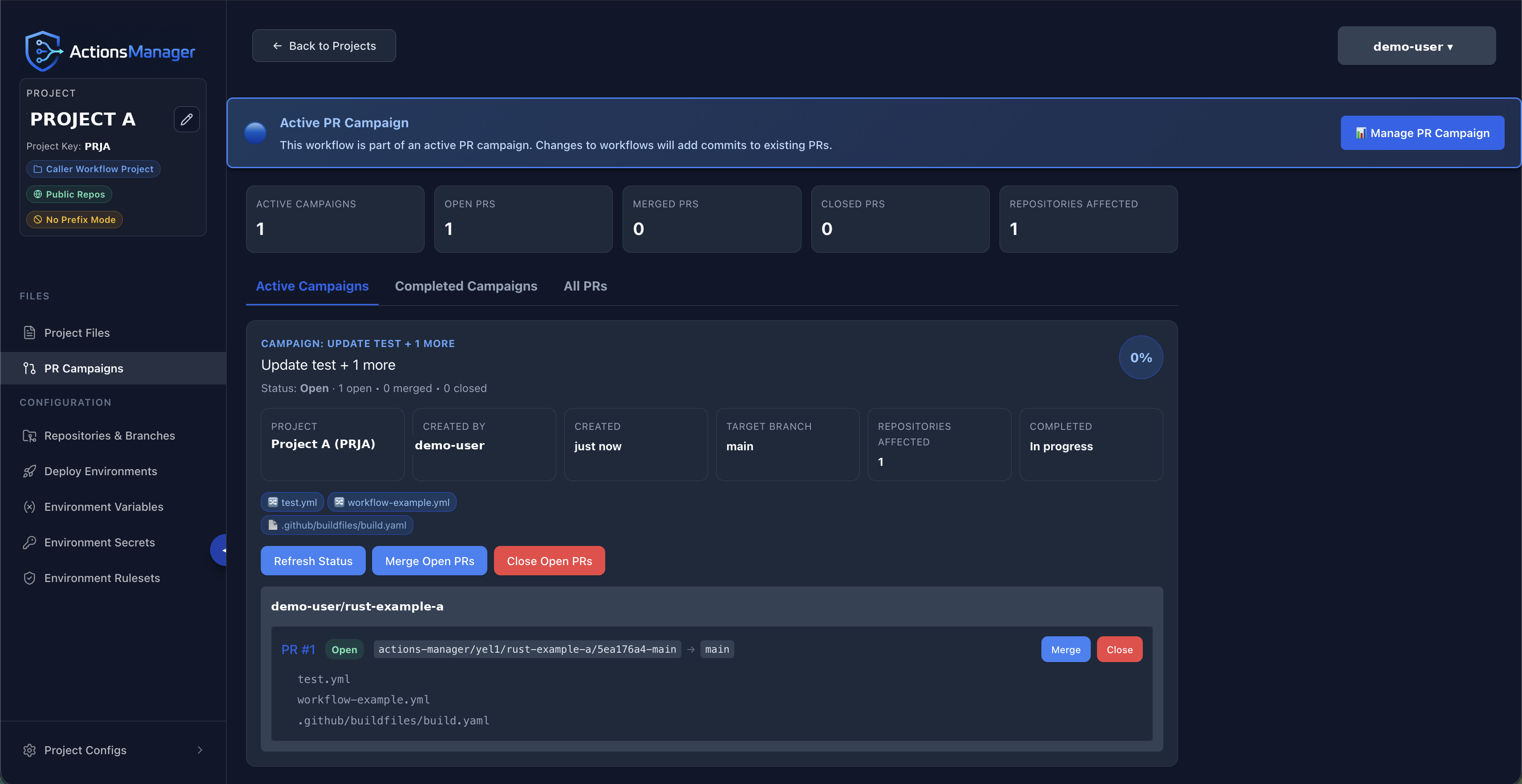
Task: Click the file icon on .github/buildfiles/build.yaml chip
Action: coord(273,525)
